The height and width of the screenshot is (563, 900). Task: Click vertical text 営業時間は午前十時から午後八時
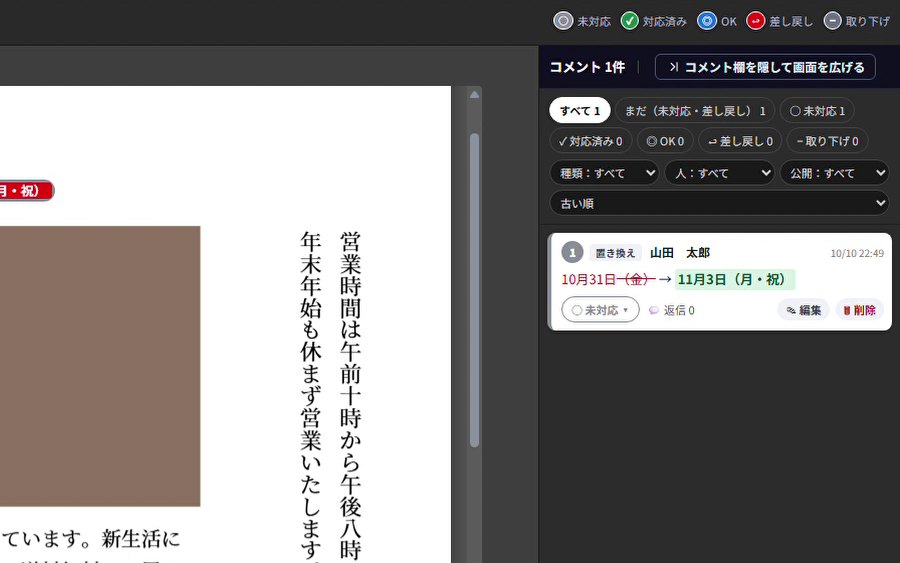pos(350,396)
